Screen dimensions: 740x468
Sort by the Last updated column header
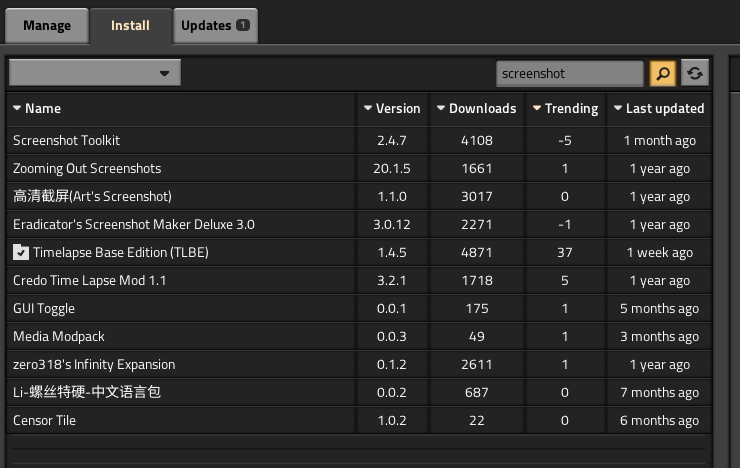click(x=659, y=109)
